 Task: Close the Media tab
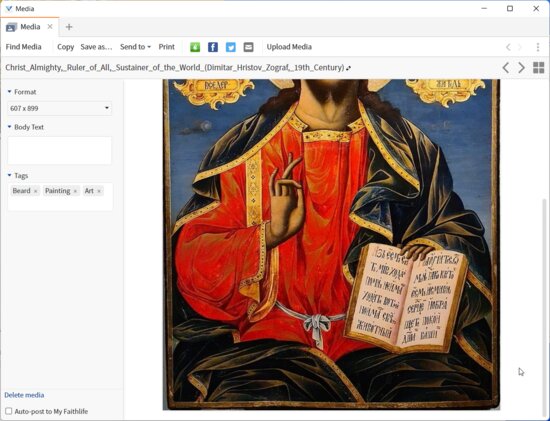pos(50,27)
